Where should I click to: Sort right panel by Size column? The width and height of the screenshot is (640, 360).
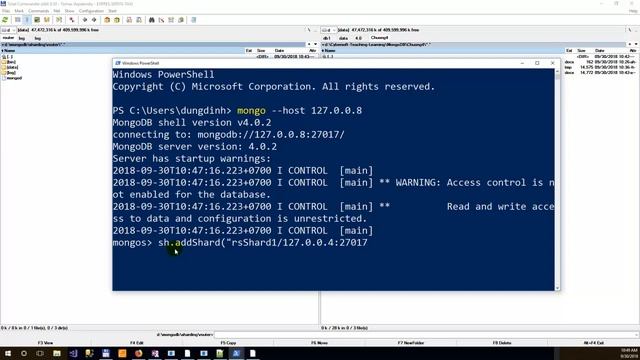click(582, 51)
